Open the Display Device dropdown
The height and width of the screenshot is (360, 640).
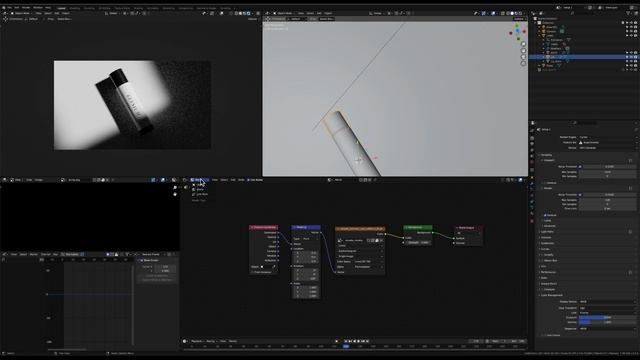click(607, 302)
